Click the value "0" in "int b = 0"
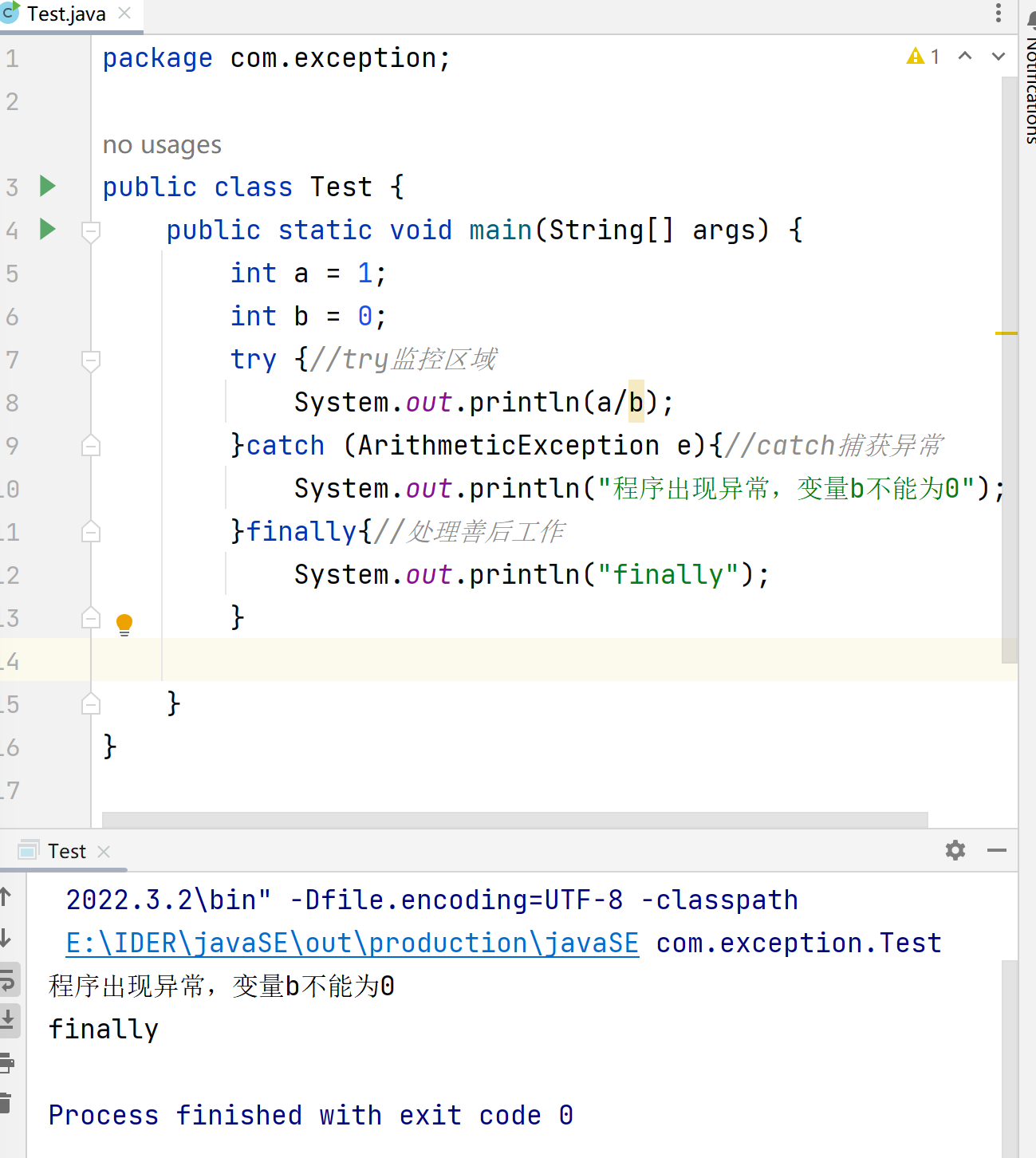This screenshot has width=1036, height=1158. click(365, 317)
